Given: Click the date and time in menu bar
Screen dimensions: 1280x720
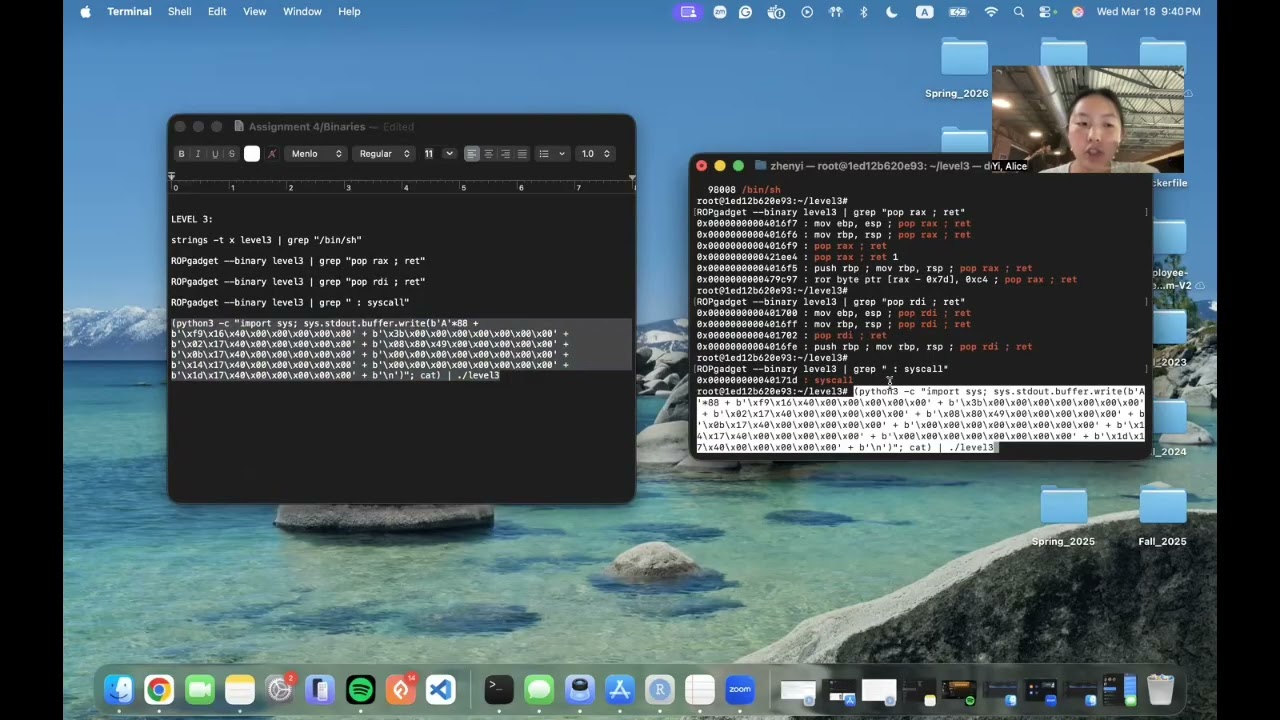Looking at the screenshot, I should [1149, 12].
